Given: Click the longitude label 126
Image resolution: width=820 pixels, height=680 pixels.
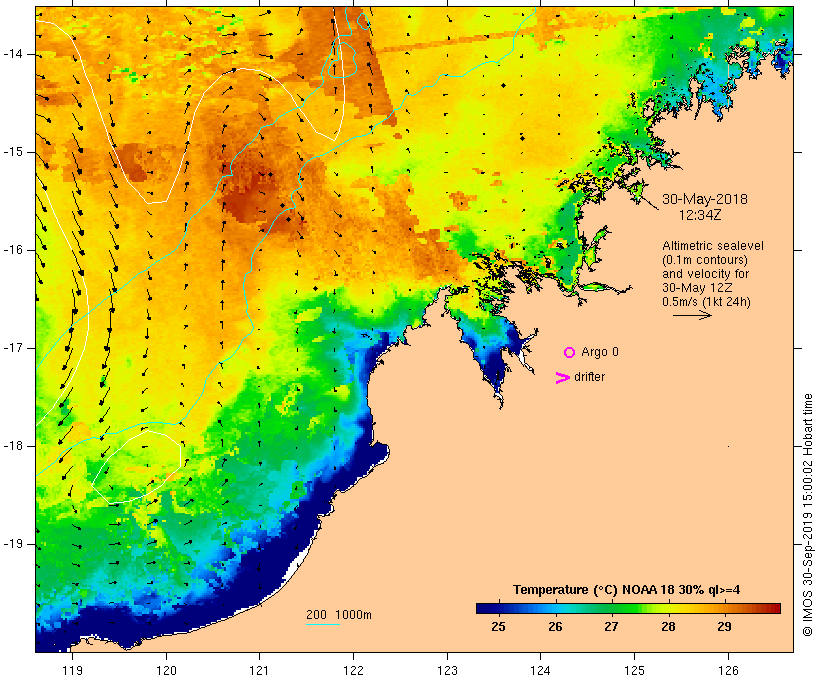Looking at the screenshot, I should [728, 671].
